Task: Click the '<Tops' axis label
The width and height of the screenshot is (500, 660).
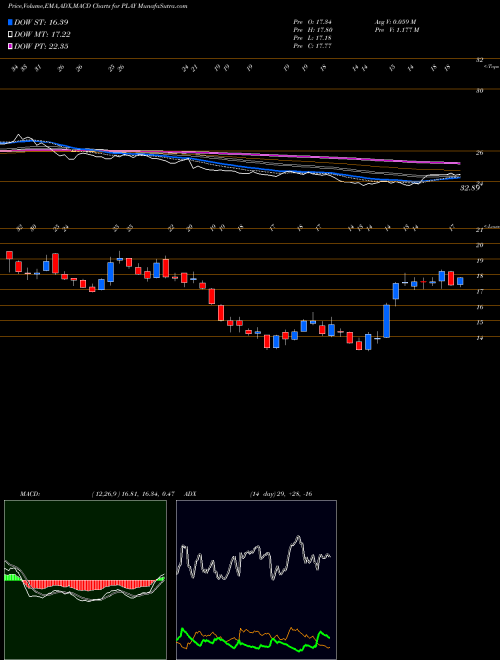Action: pos(491,67)
